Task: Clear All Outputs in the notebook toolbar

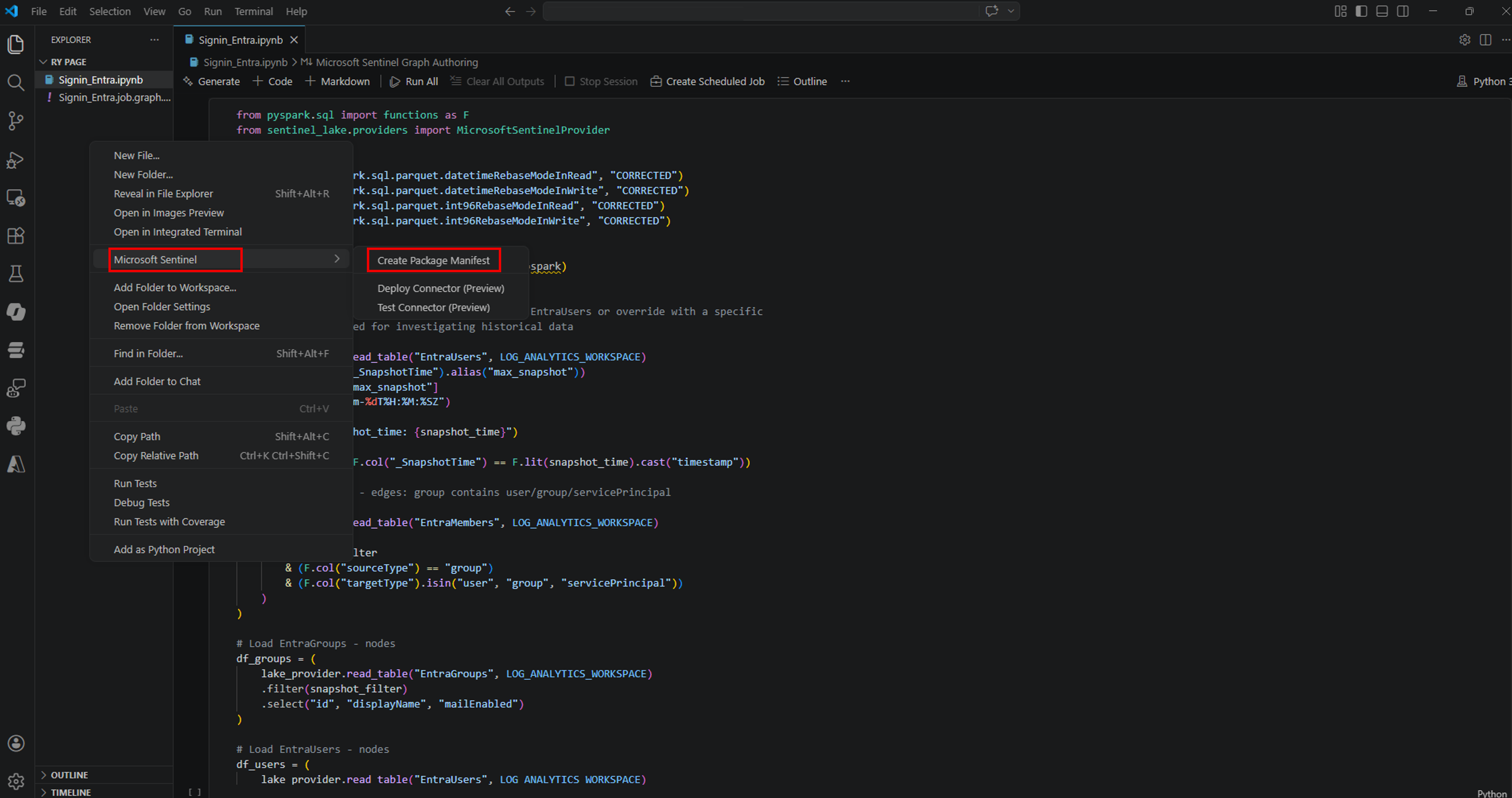Action: [x=497, y=81]
